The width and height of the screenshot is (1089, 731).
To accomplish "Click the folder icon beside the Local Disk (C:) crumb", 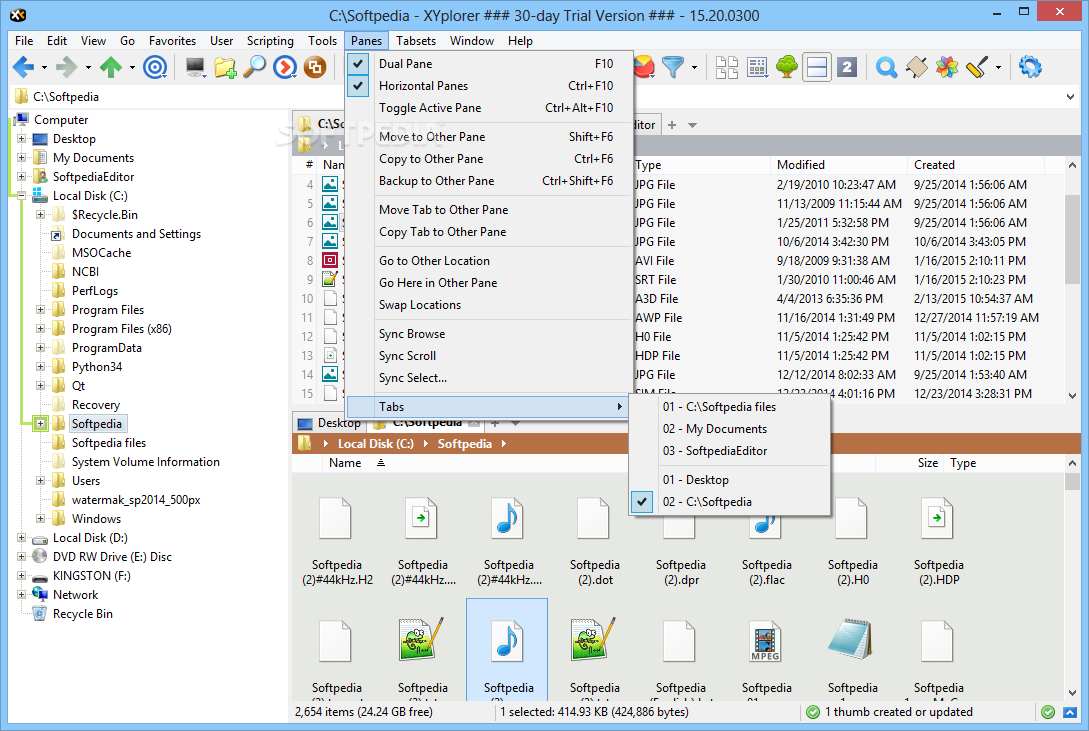I will [x=304, y=444].
